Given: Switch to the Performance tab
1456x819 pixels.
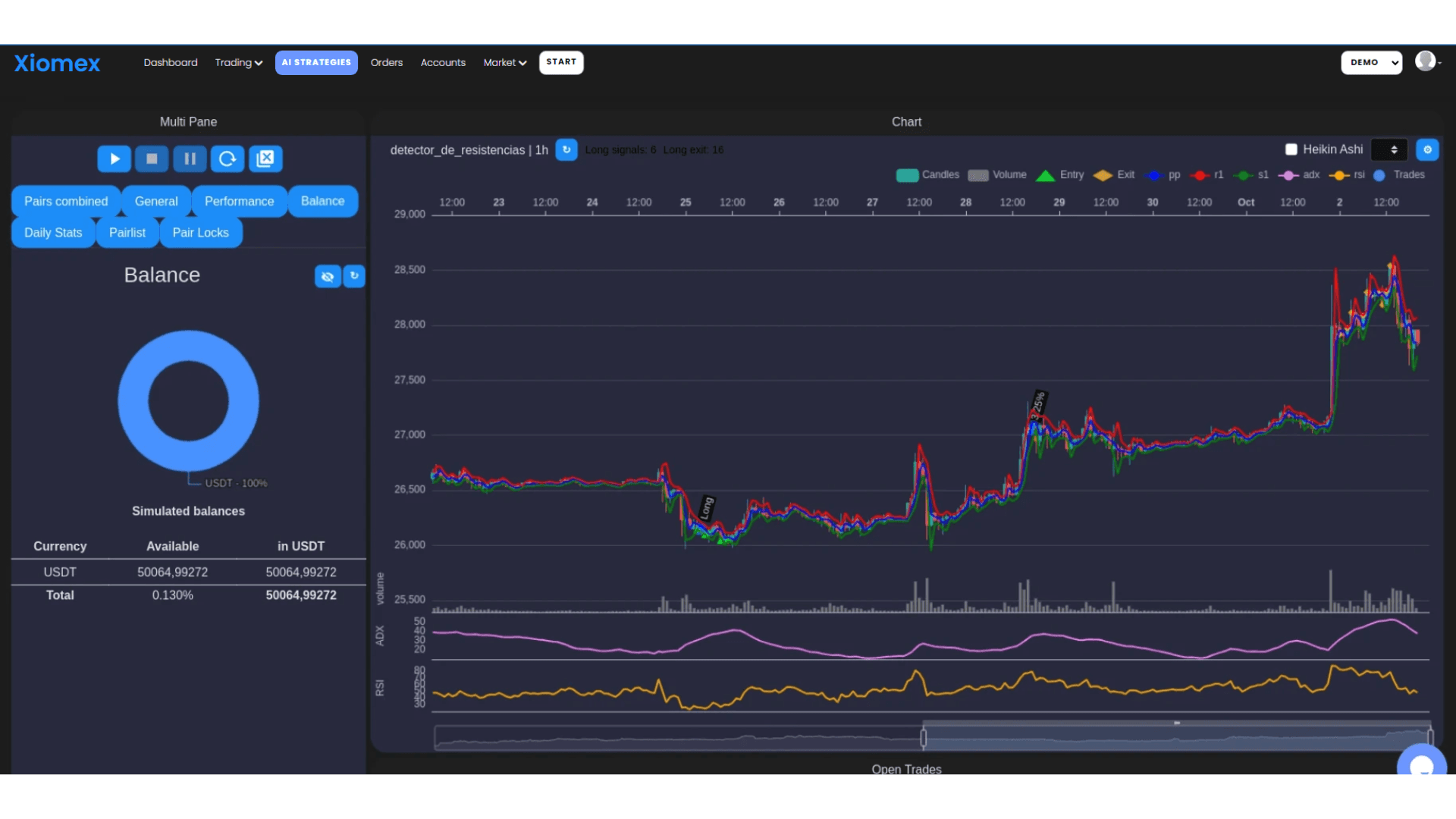Looking at the screenshot, I should [x=240, y=201].
